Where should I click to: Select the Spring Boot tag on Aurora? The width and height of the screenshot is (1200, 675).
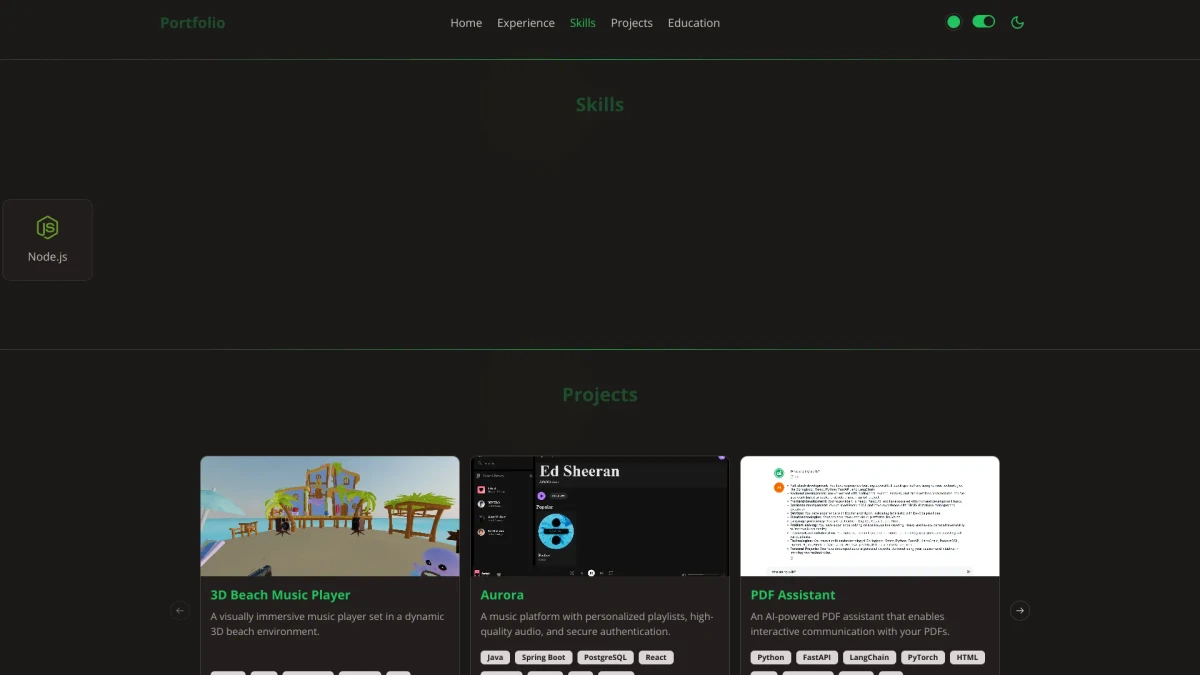pyautogui.click(x=543, y=657)
